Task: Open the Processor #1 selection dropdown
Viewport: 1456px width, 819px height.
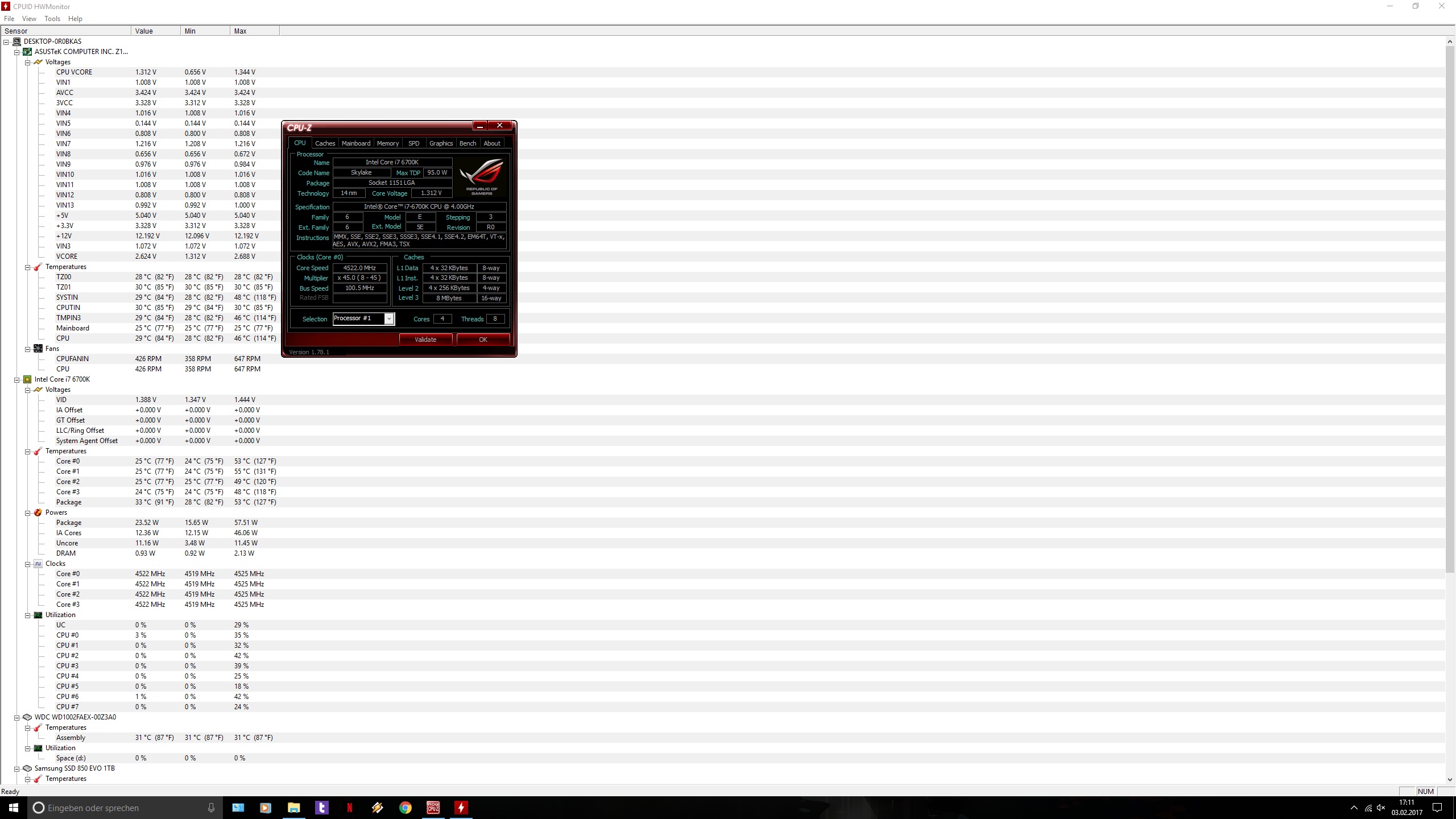Action: click(389, 319)
